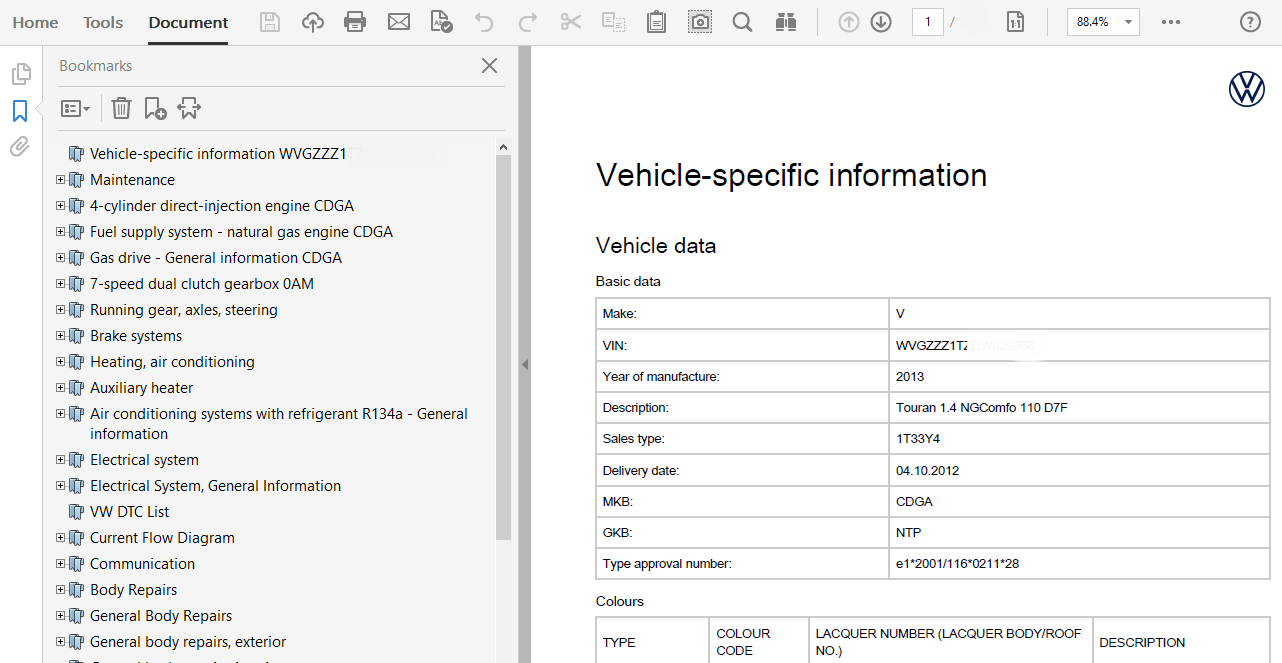Viewport: 1282px width, 663px height.
Task: Collapse the navigation pane divider arrow
Action: click(x=524, y=365)
